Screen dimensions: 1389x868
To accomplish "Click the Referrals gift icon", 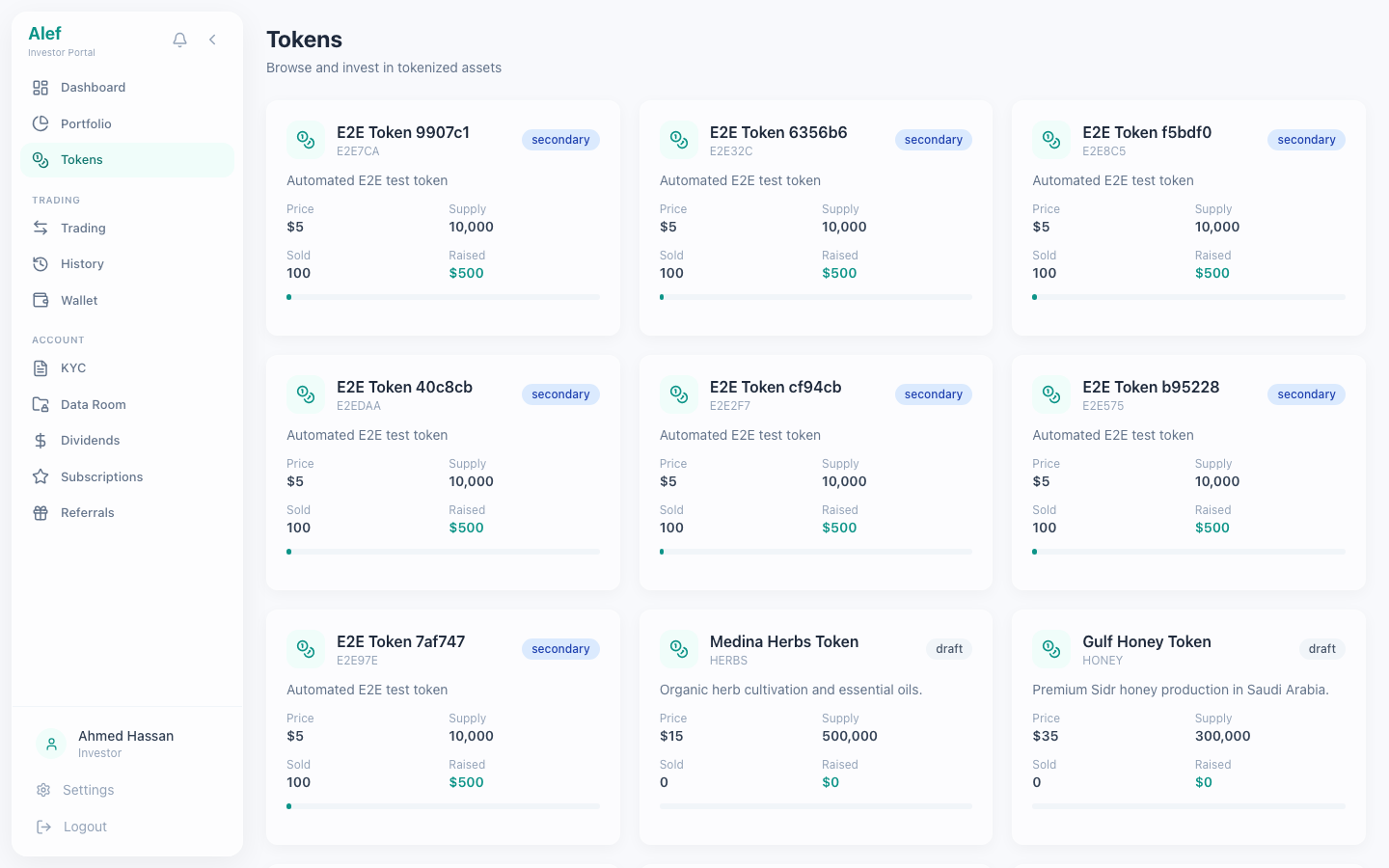I will [40, 512].
